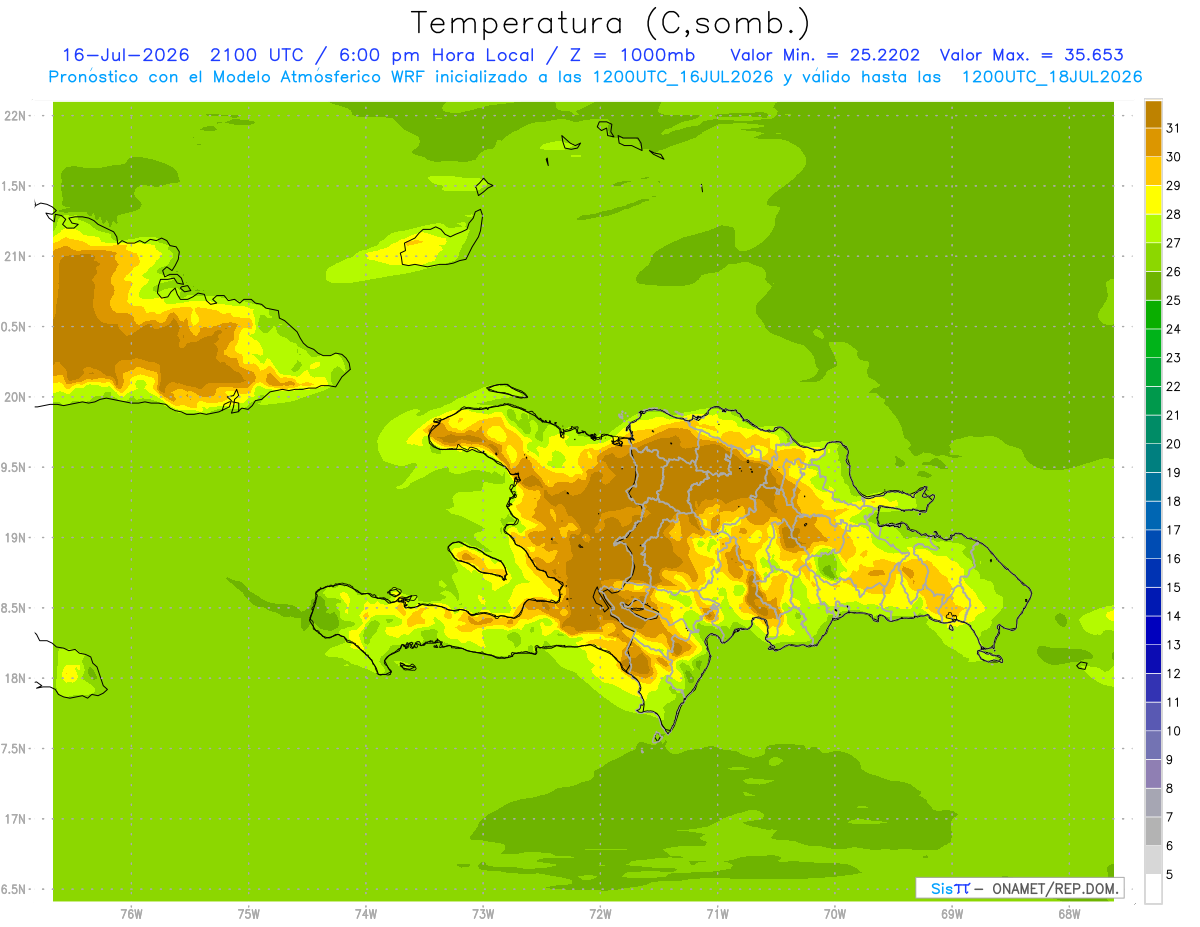Screen dimensions: 1200x927
Task: Click the colorbar swatch between 15 and 16
Action: coord(1153,573)
